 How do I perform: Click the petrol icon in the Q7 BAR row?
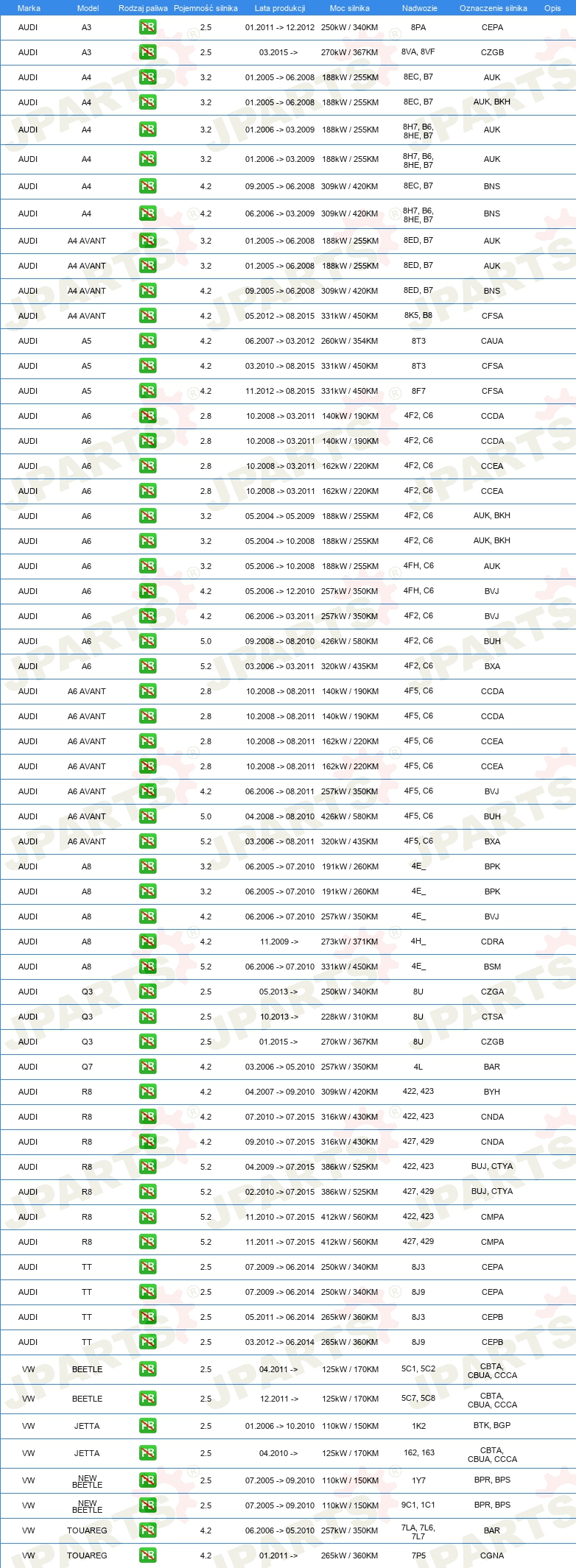pyautogui.click(x=147, y=1067)
